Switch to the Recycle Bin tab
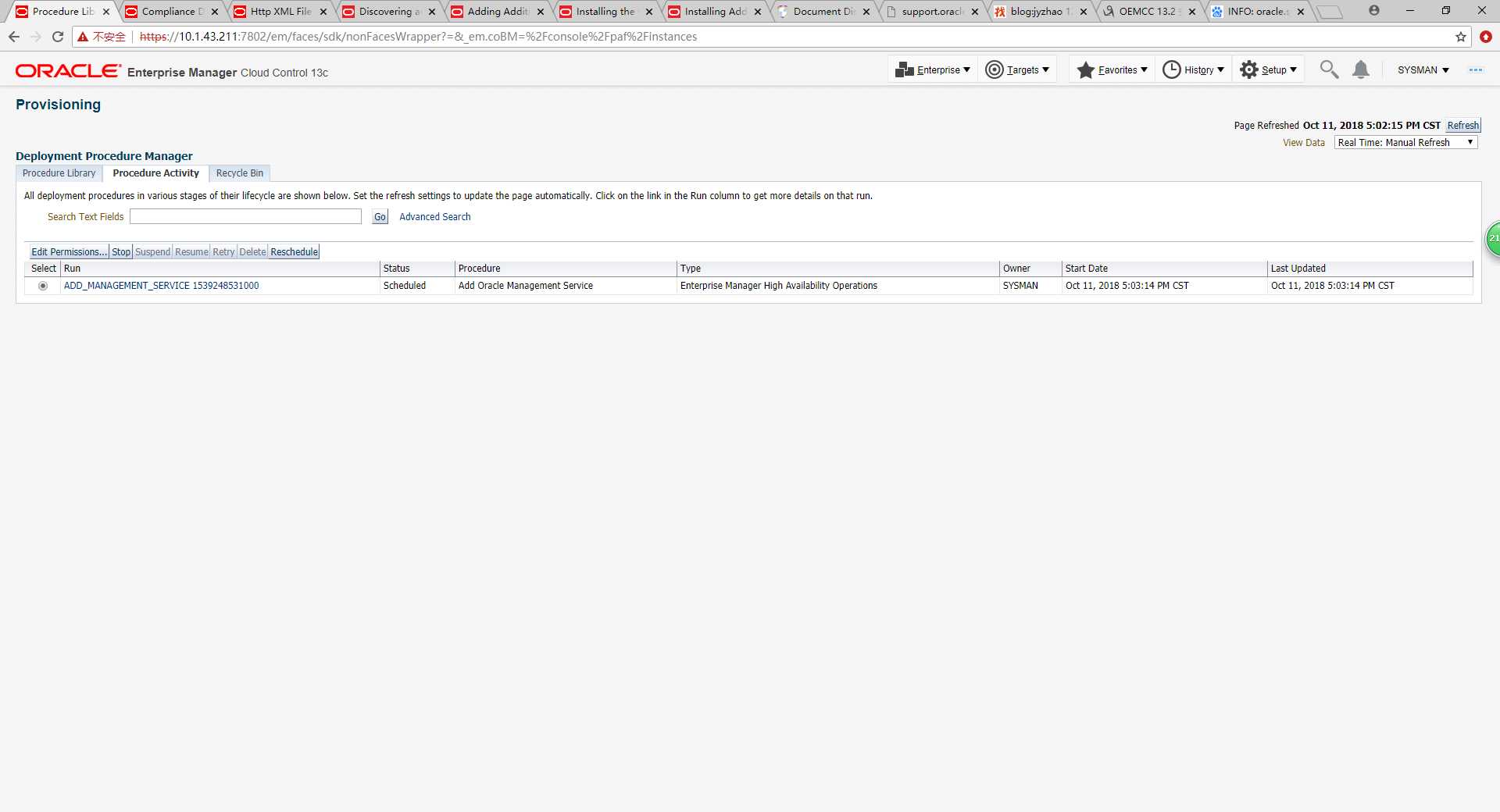 tap(240, 173)
